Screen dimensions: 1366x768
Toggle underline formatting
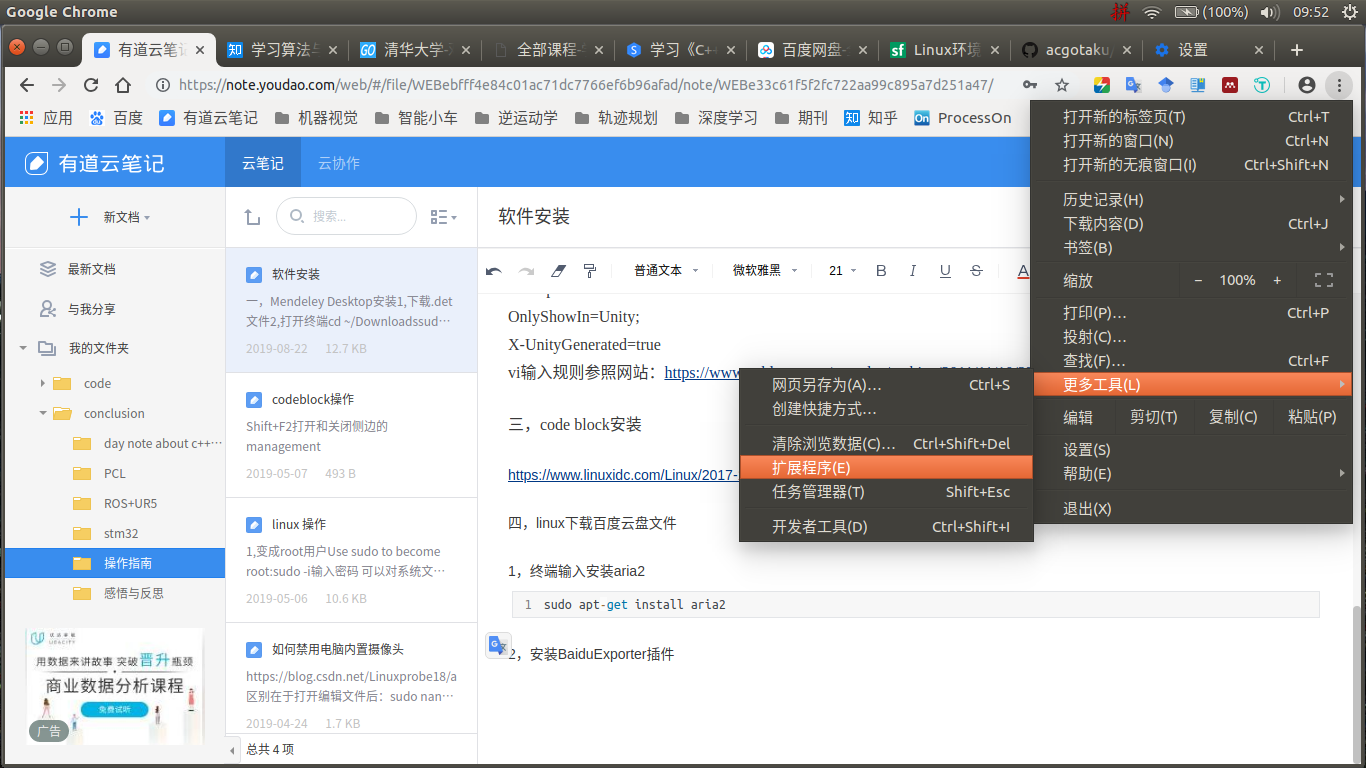click(x=945, y=270)
